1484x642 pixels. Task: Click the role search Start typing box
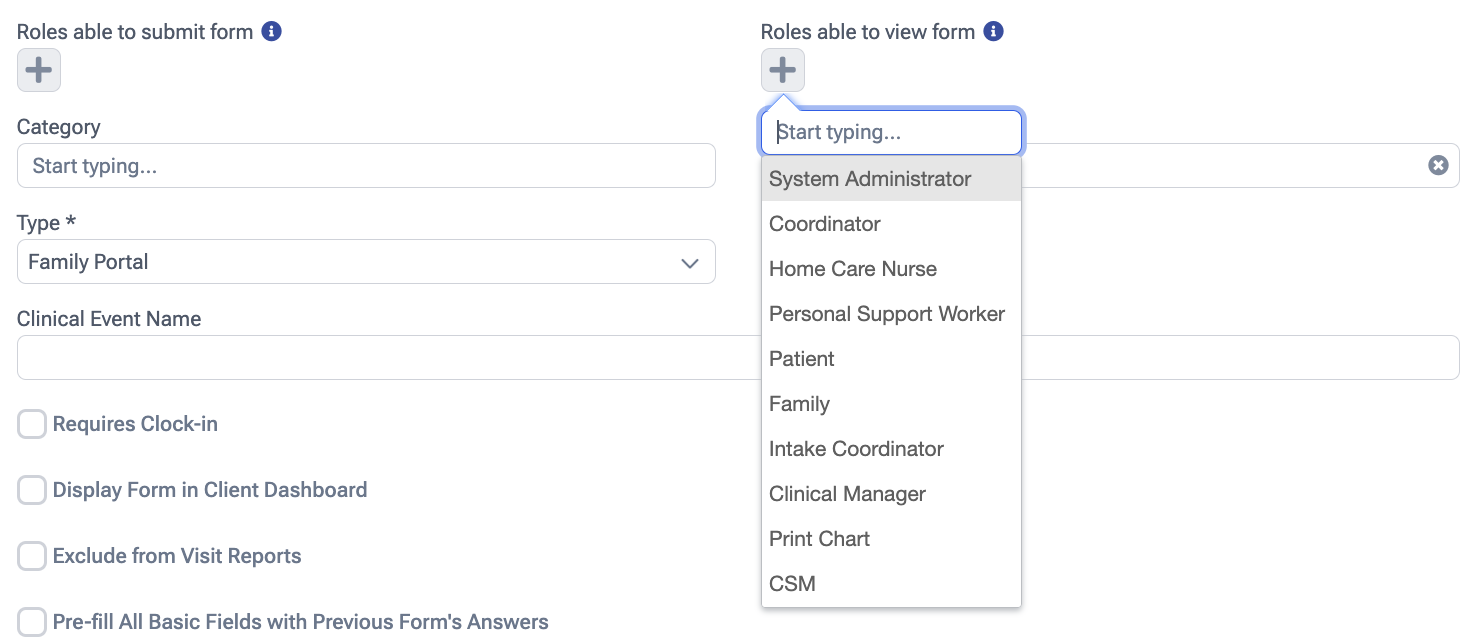coord(891,132)
